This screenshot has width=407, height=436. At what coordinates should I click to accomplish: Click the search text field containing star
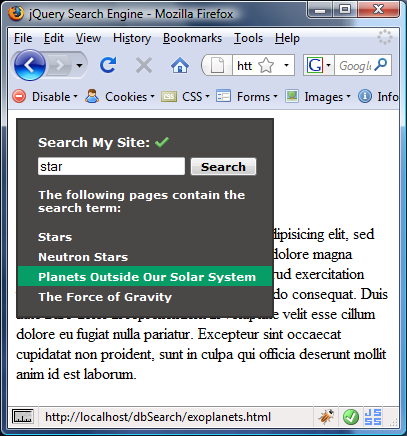[x=111, y=166]
